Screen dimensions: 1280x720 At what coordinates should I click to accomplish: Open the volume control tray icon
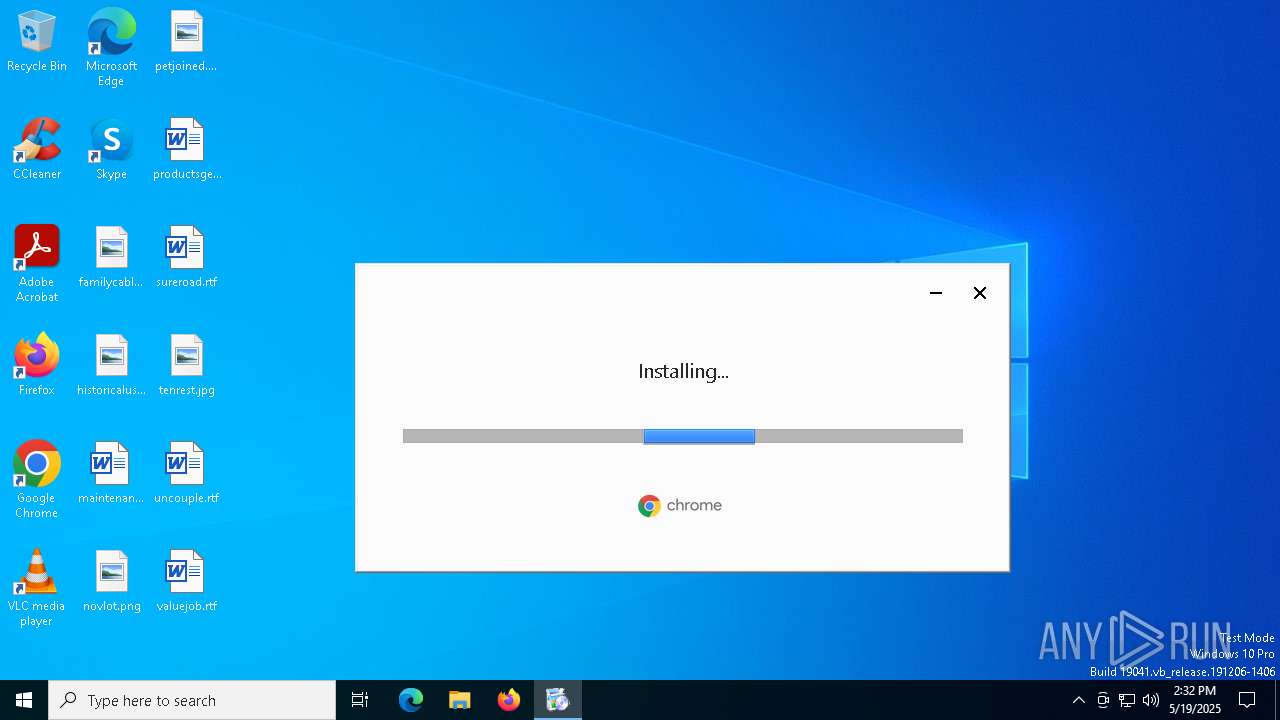(x=1151, y=700)
